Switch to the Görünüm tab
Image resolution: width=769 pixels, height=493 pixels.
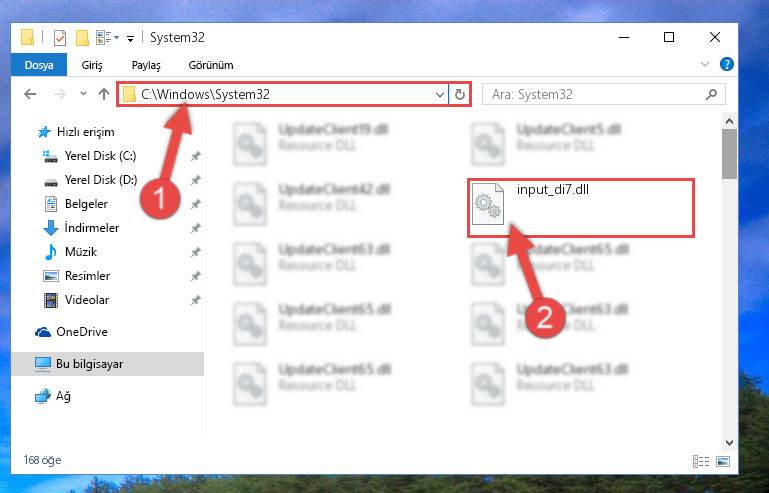pos(211,65)
